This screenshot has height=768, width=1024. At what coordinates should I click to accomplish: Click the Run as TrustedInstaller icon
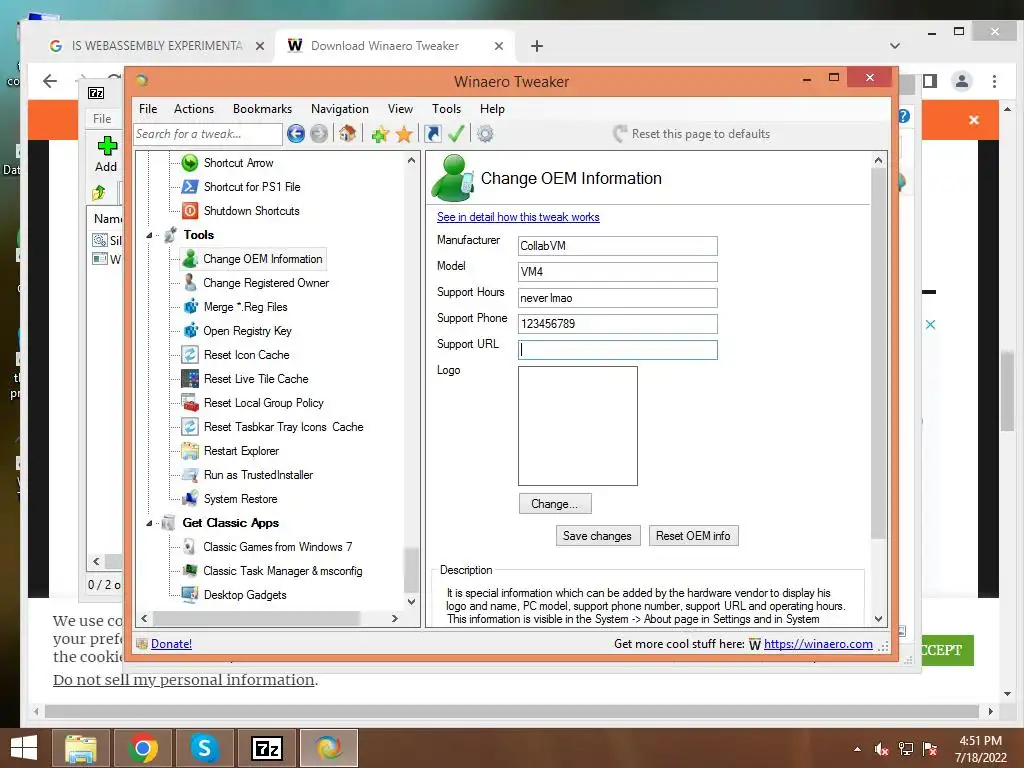pyautogui.click(x=190, y=475)
